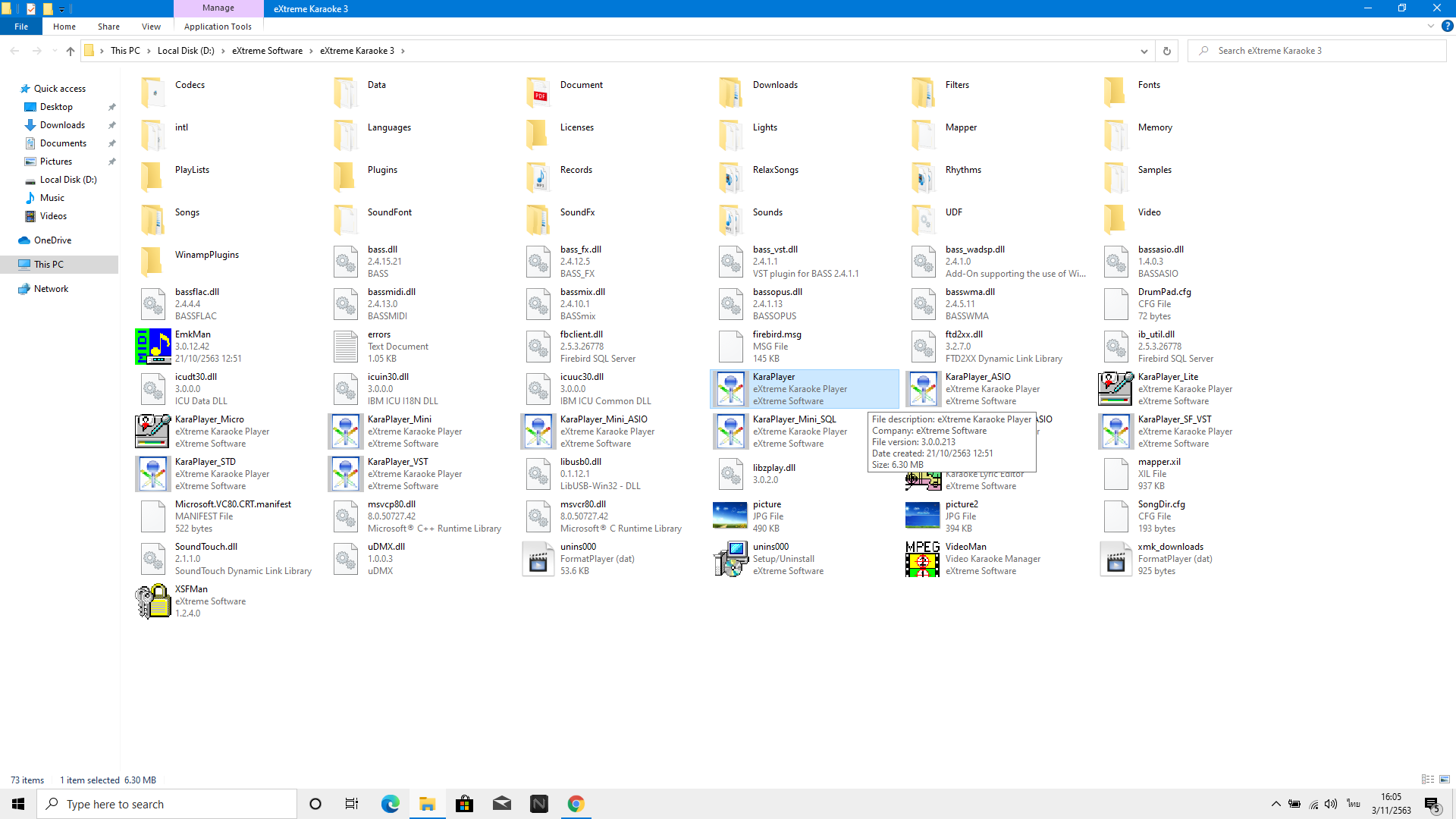Select the Codecs folder icon
The height and width of the screenshot is (819, 1456).
[153, 92]
